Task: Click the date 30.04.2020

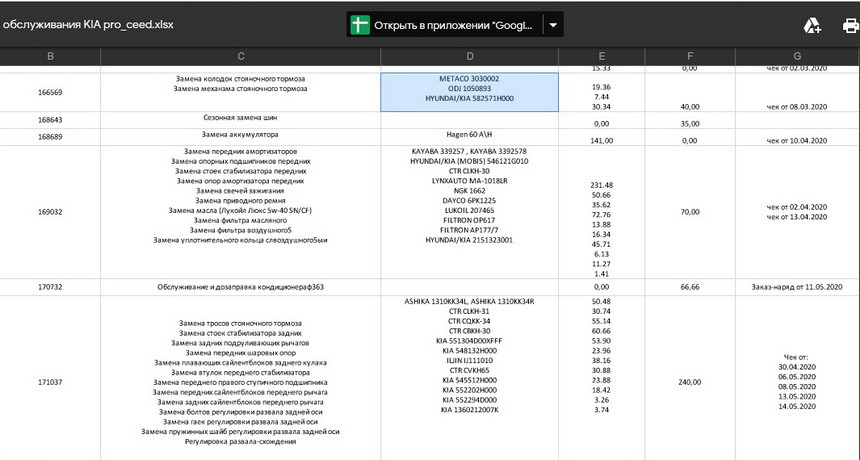Action: coord(797,367)
